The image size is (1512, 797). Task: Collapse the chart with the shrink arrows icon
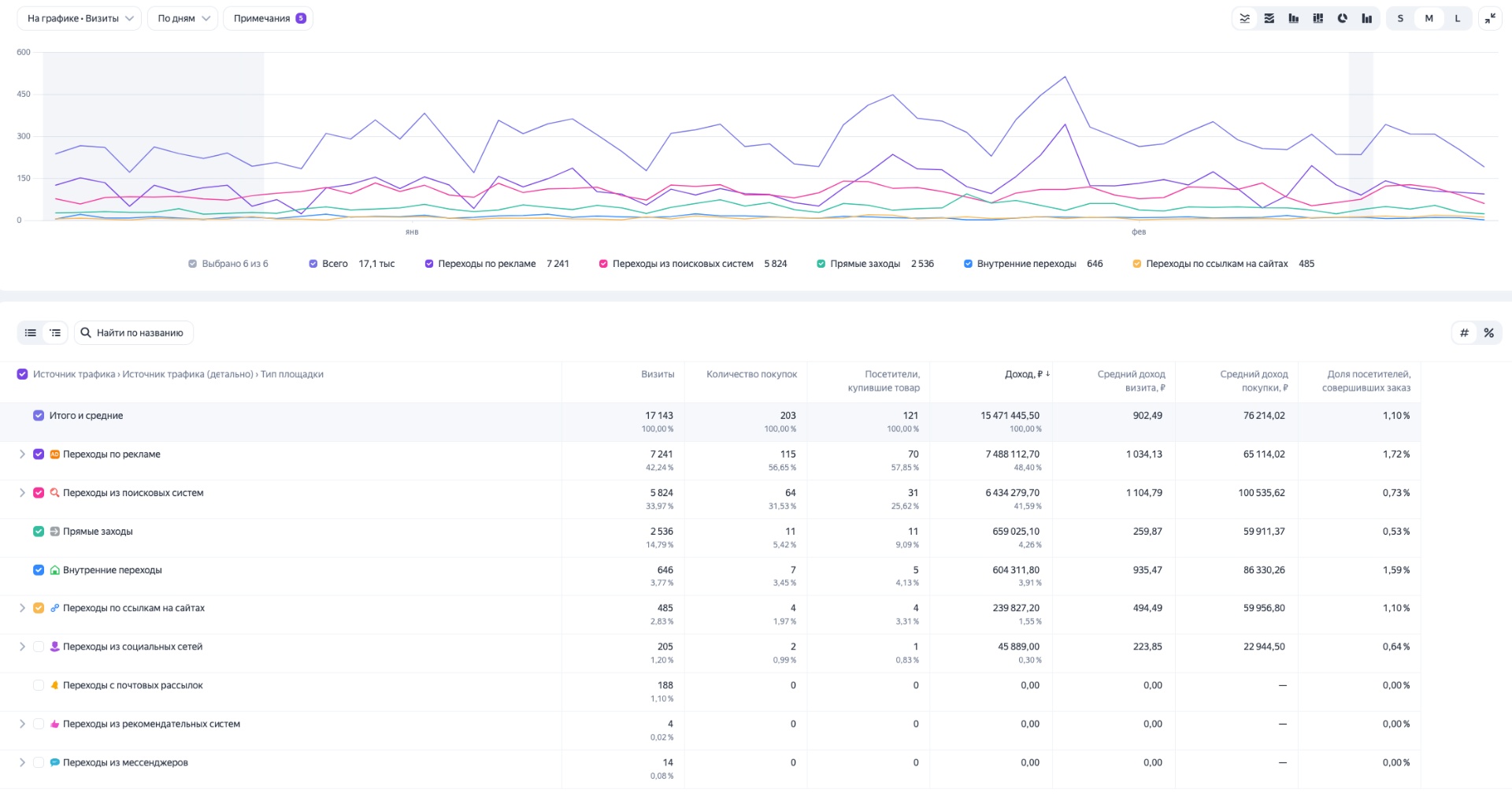[1490, 18]
